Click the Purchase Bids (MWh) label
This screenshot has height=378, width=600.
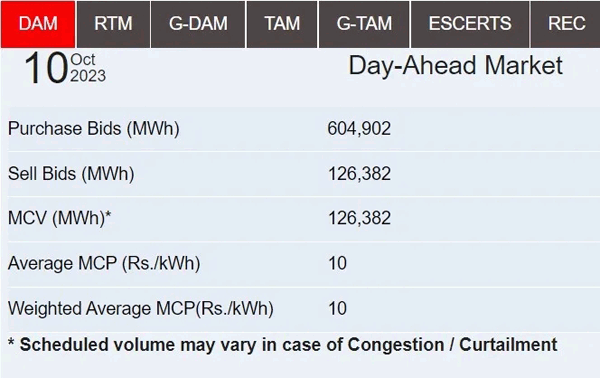(x=94, y=129)
